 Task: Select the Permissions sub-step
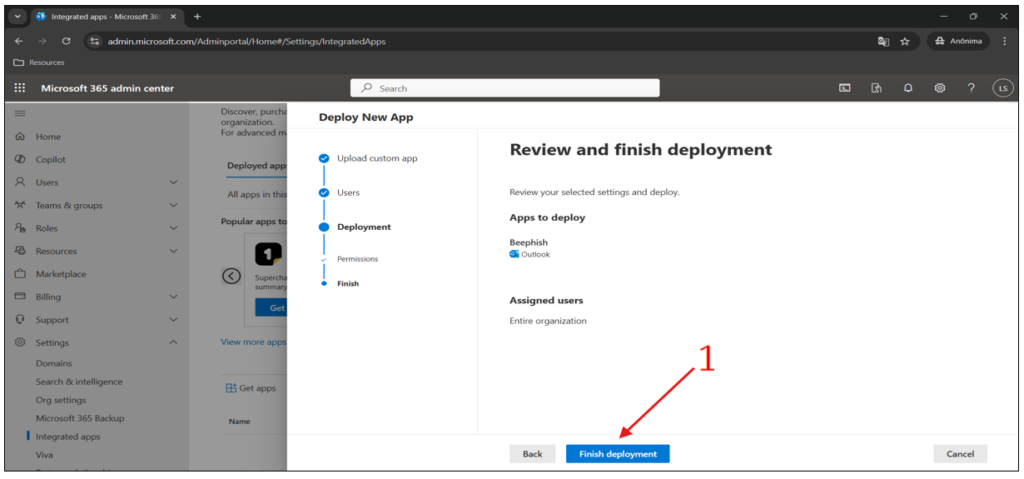[357, 259]
